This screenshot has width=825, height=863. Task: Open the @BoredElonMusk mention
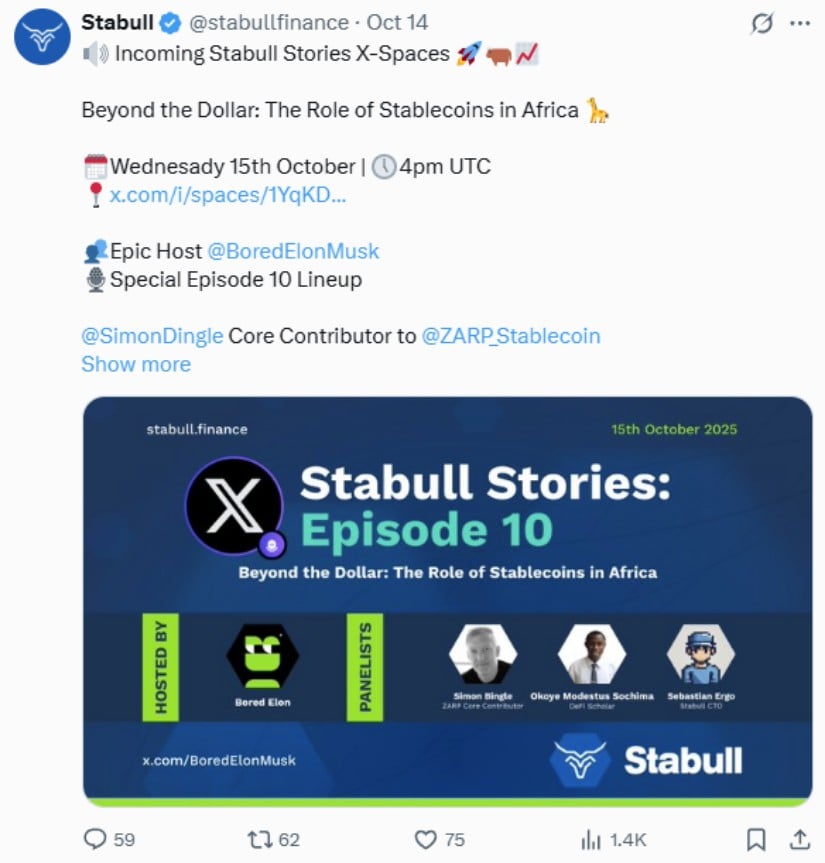293,251
